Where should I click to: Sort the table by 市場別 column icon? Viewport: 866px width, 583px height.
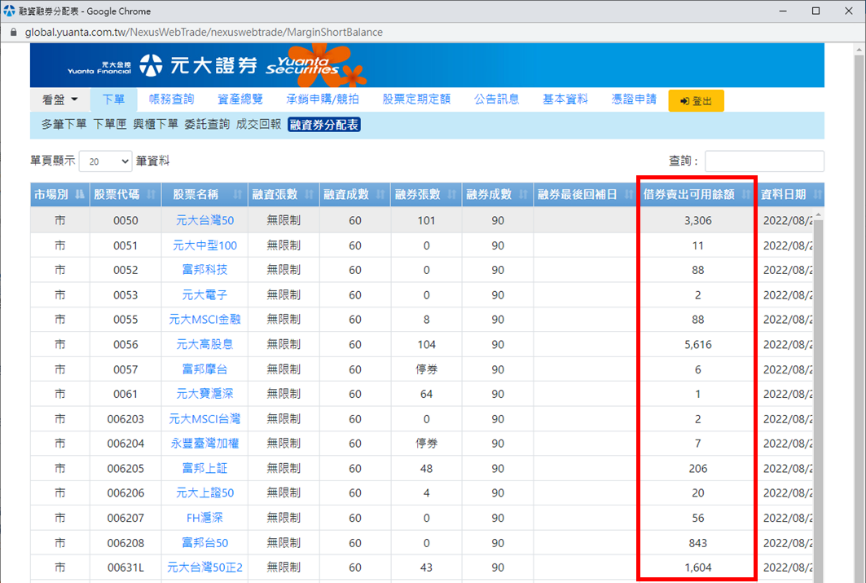tap(80, 194)
